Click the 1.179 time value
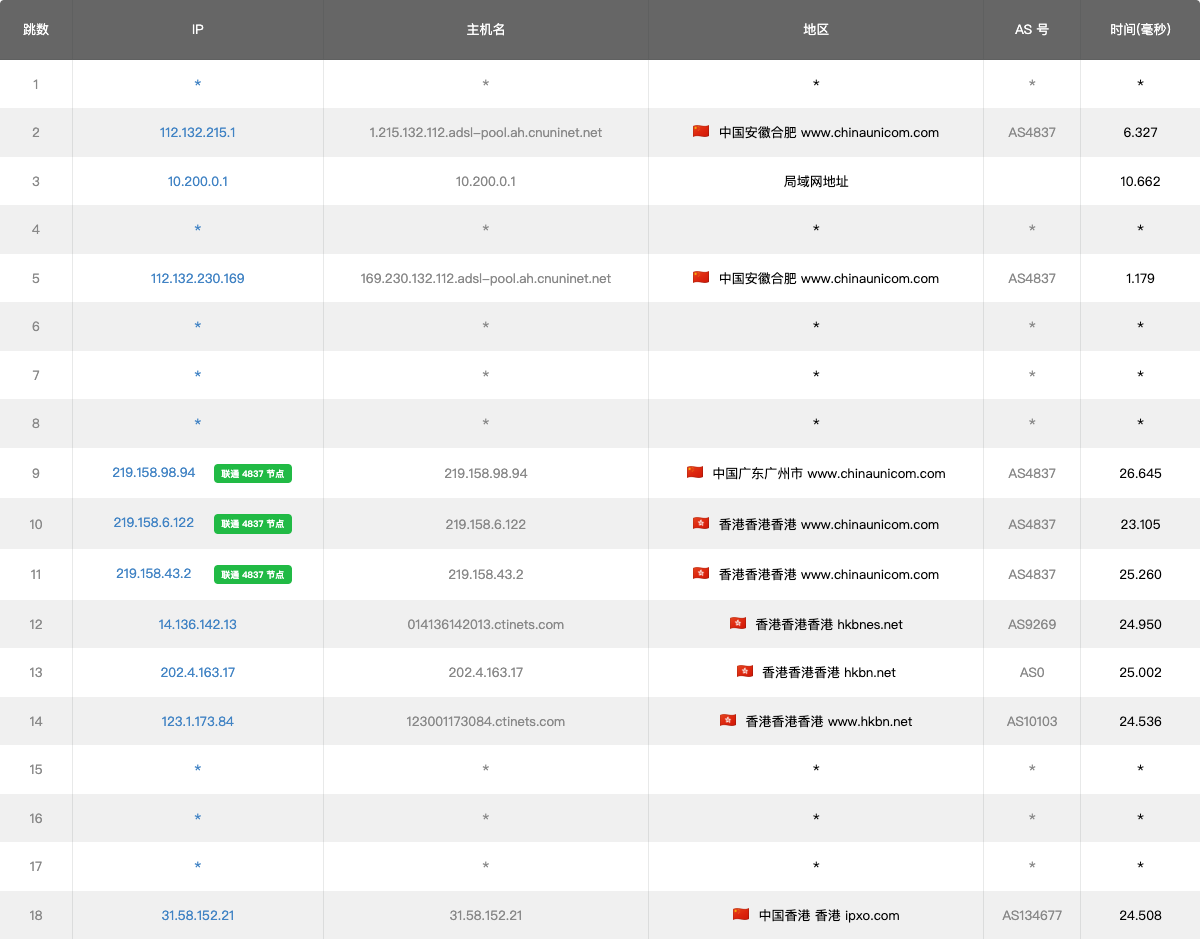The width and height of the screenshot is (1200, 939). [x=1140, y=278]
